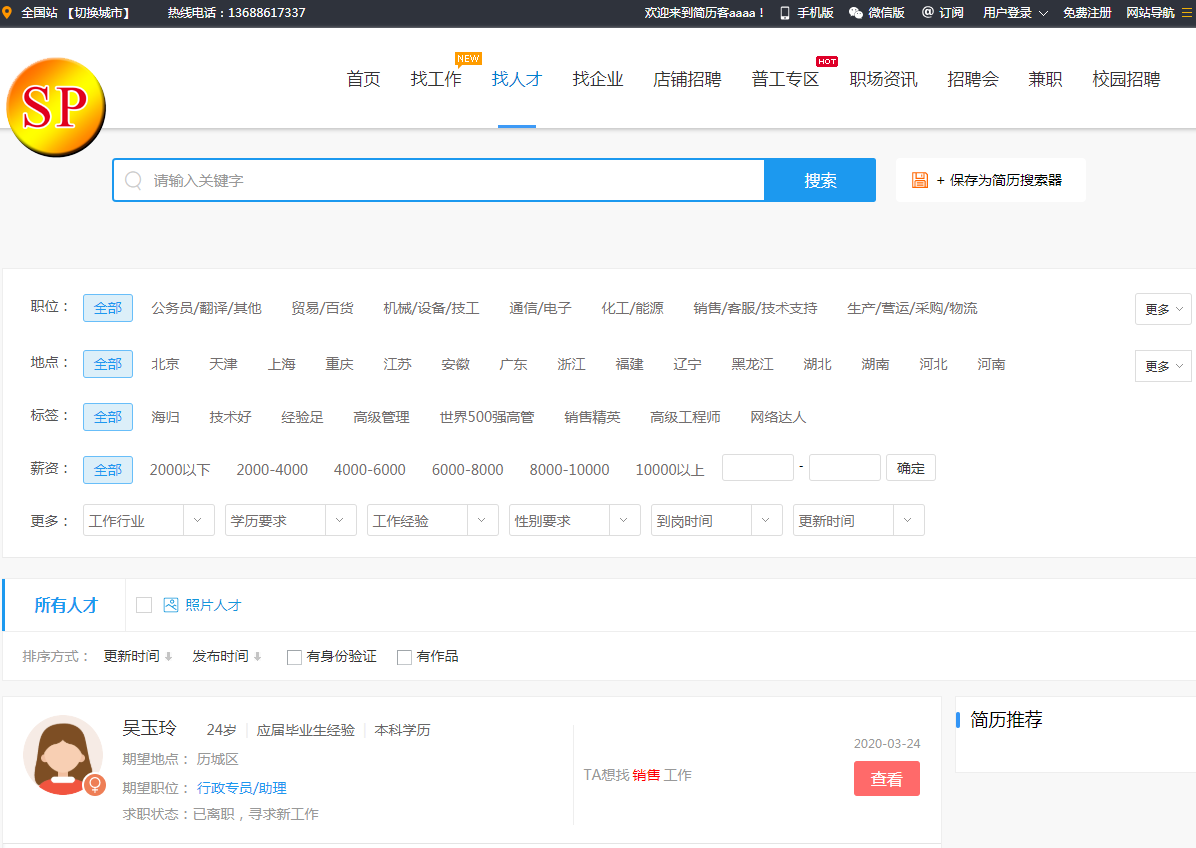Filter tag by 世界500强高管

coord(487,417)
